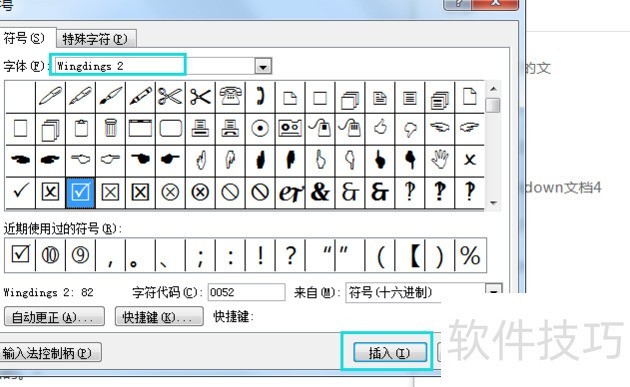Pick recently used circled 9 symbol
Image resolution: width=630 pixels, height=387 pixels.
coord(80,255)
